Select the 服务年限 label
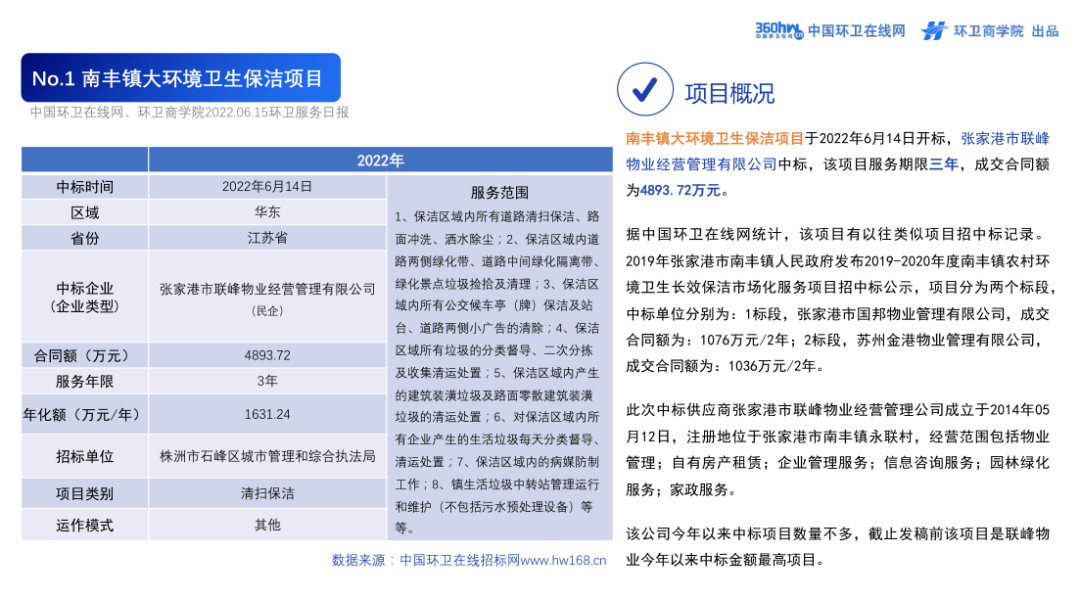Screen dimensions: 1080x599 pos(85,381)
